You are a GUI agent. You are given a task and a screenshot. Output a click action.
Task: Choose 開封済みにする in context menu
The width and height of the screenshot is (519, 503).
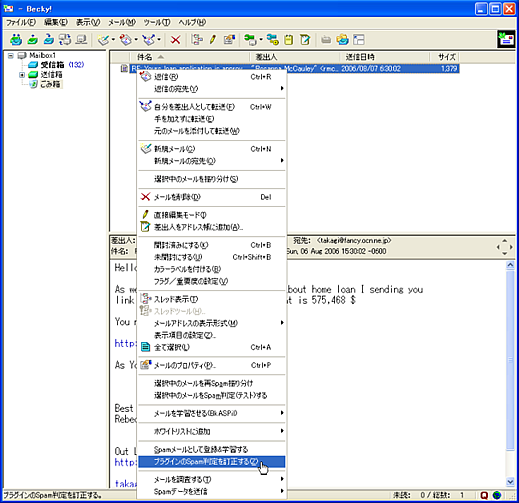(212, 245)
